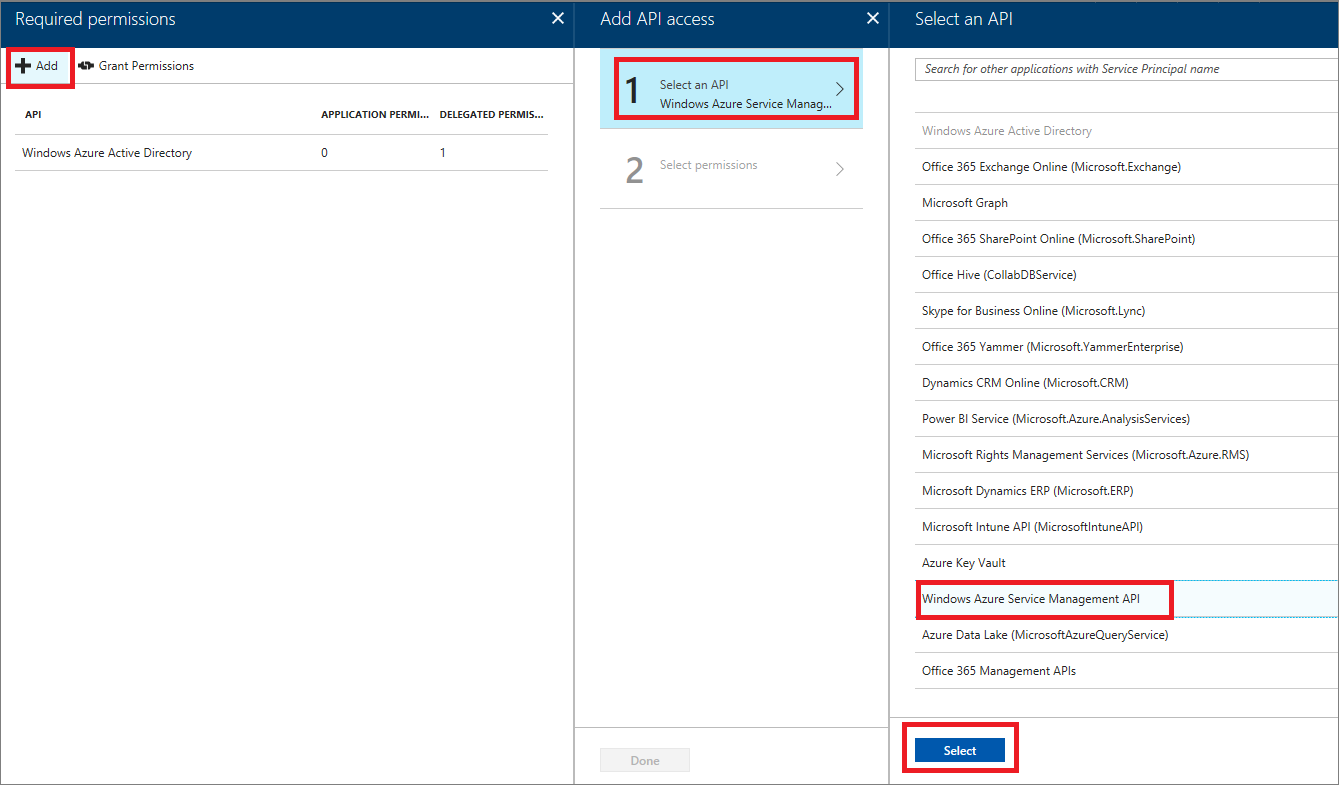Screen dimensions: 1339x785
Task: Click the Done button
Action: point(644,760)
